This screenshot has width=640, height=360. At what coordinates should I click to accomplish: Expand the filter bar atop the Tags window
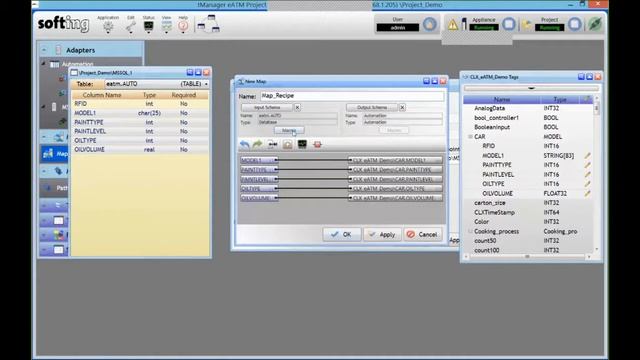coord(531,88)
